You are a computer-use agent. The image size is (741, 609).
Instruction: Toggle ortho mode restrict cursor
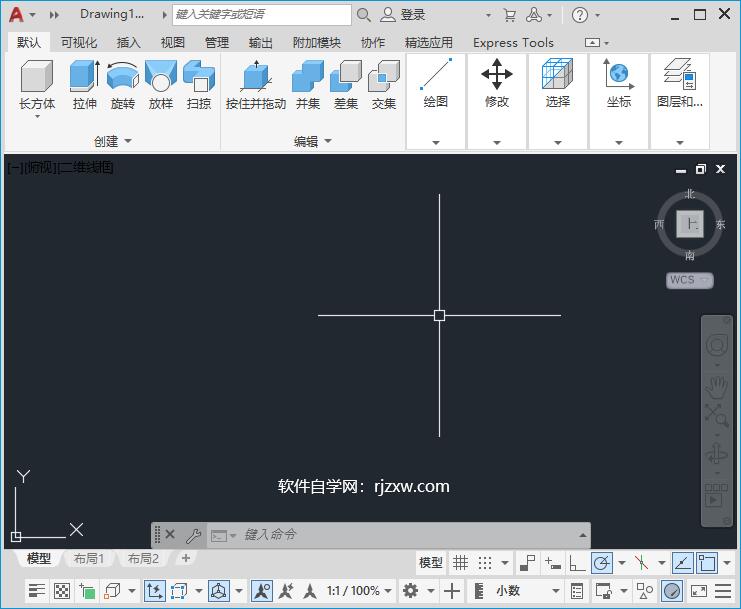[x=577, y=563]
